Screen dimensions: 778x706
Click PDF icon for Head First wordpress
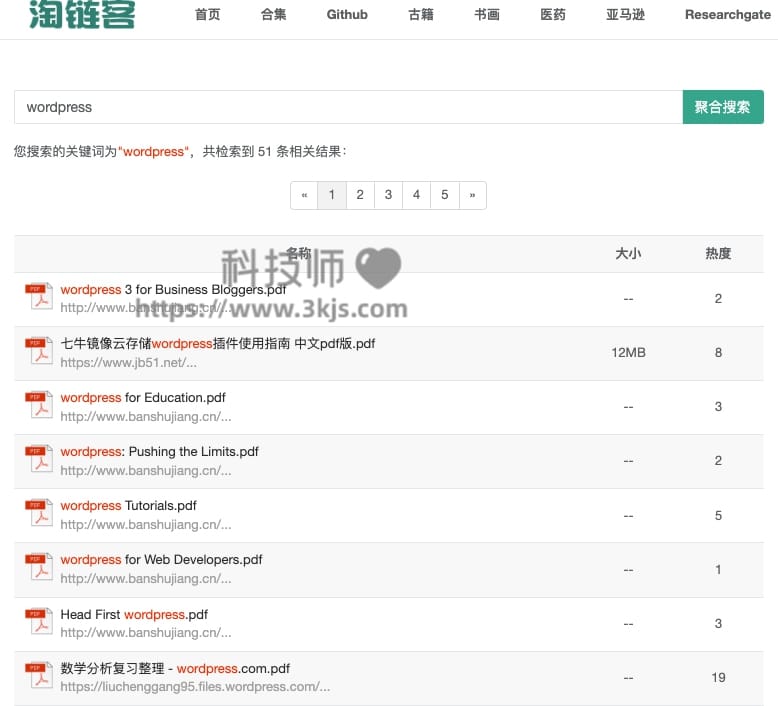click(39, 622)
